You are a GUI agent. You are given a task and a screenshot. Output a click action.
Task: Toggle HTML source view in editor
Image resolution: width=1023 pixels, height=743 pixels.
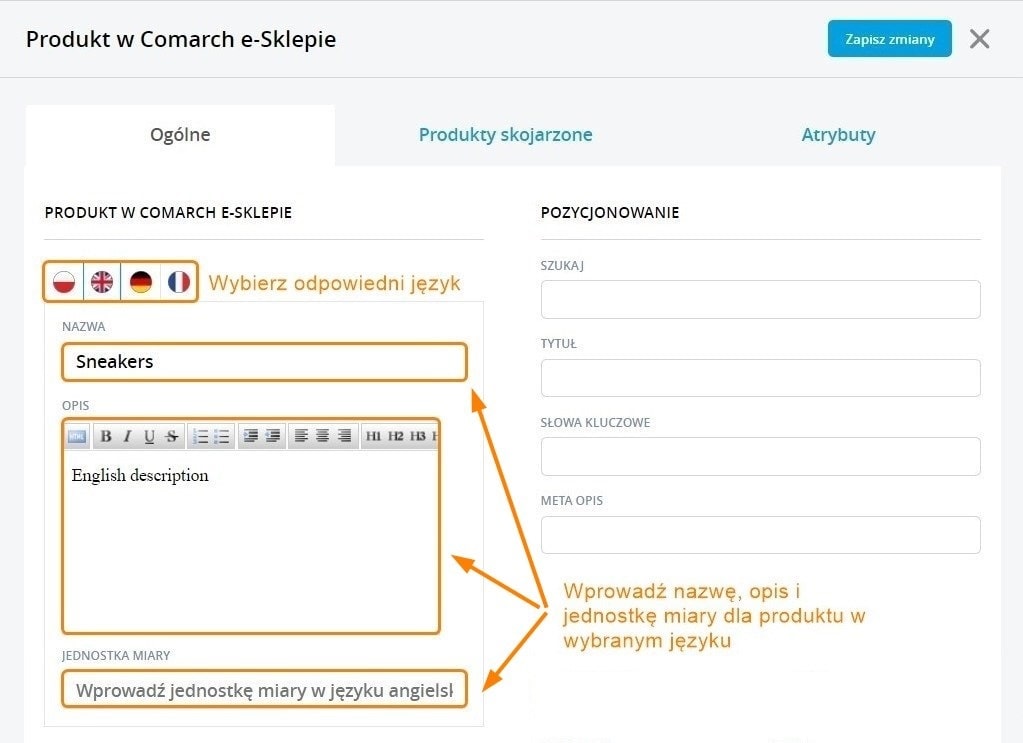pyautogui.click(x=78, y=436)
